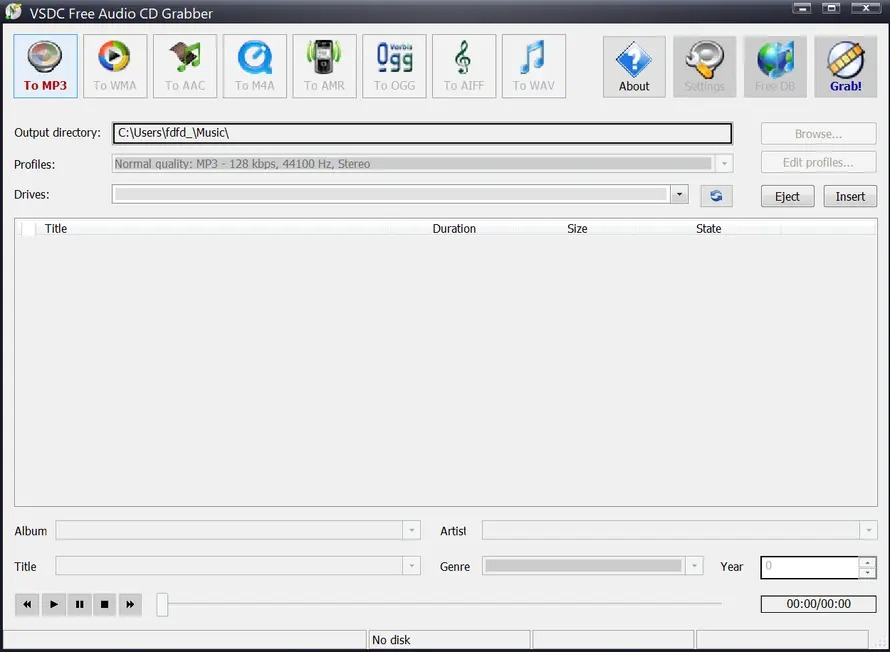This screenshot has height=652, width=890.
Task: Choose the To OGG Vorbis format
Action: pyautogui.click(x=394, y=66)
